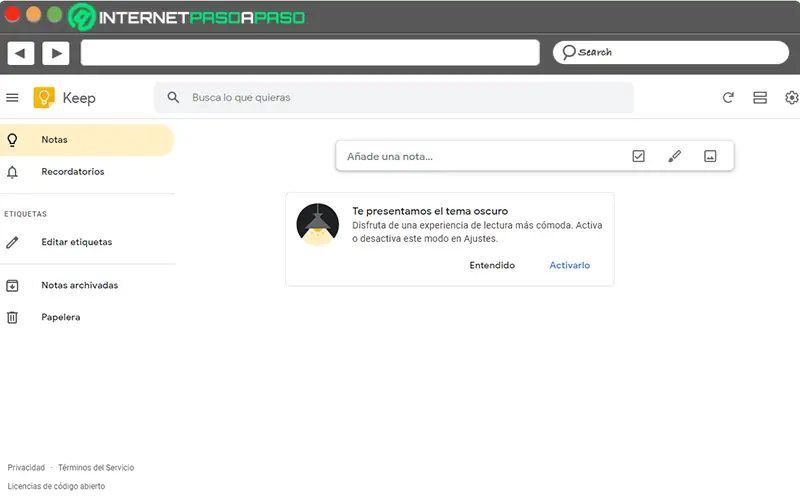The width and height of the screenshot is (800, 500).
Task: Click the 'Te presentamos el tema oscuro' heading
Action: point(430,211)
